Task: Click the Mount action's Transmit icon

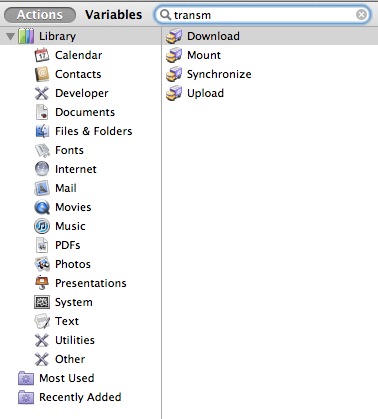Action: (x=174, y=55)
